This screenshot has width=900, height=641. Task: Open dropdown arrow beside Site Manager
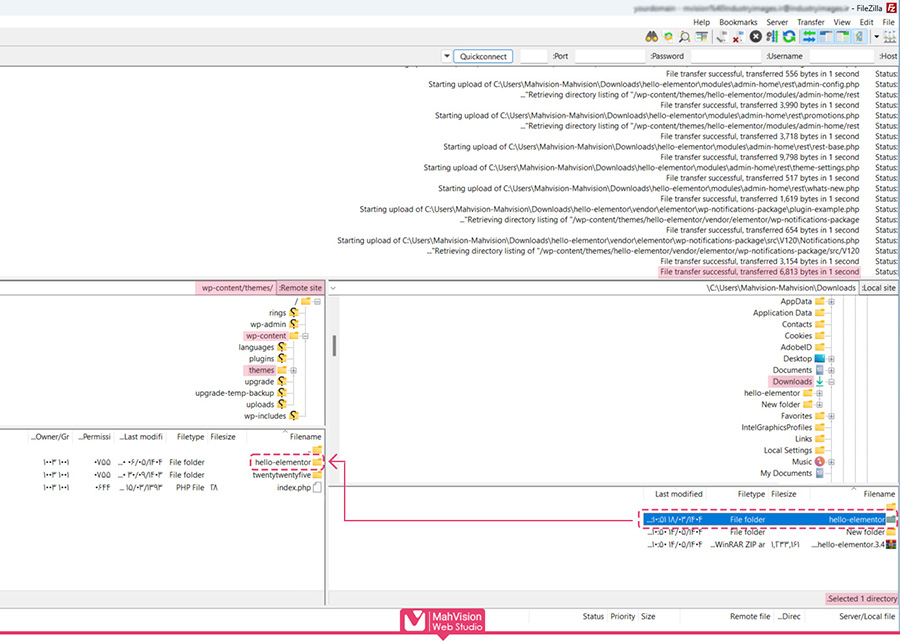(x=877, y=36)
